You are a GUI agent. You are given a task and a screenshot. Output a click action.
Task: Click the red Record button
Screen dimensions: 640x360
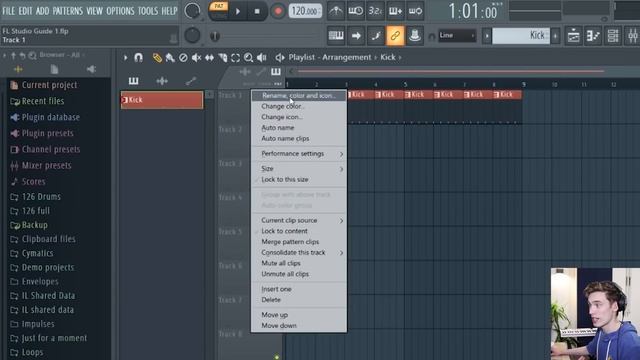tap(278, 11)
